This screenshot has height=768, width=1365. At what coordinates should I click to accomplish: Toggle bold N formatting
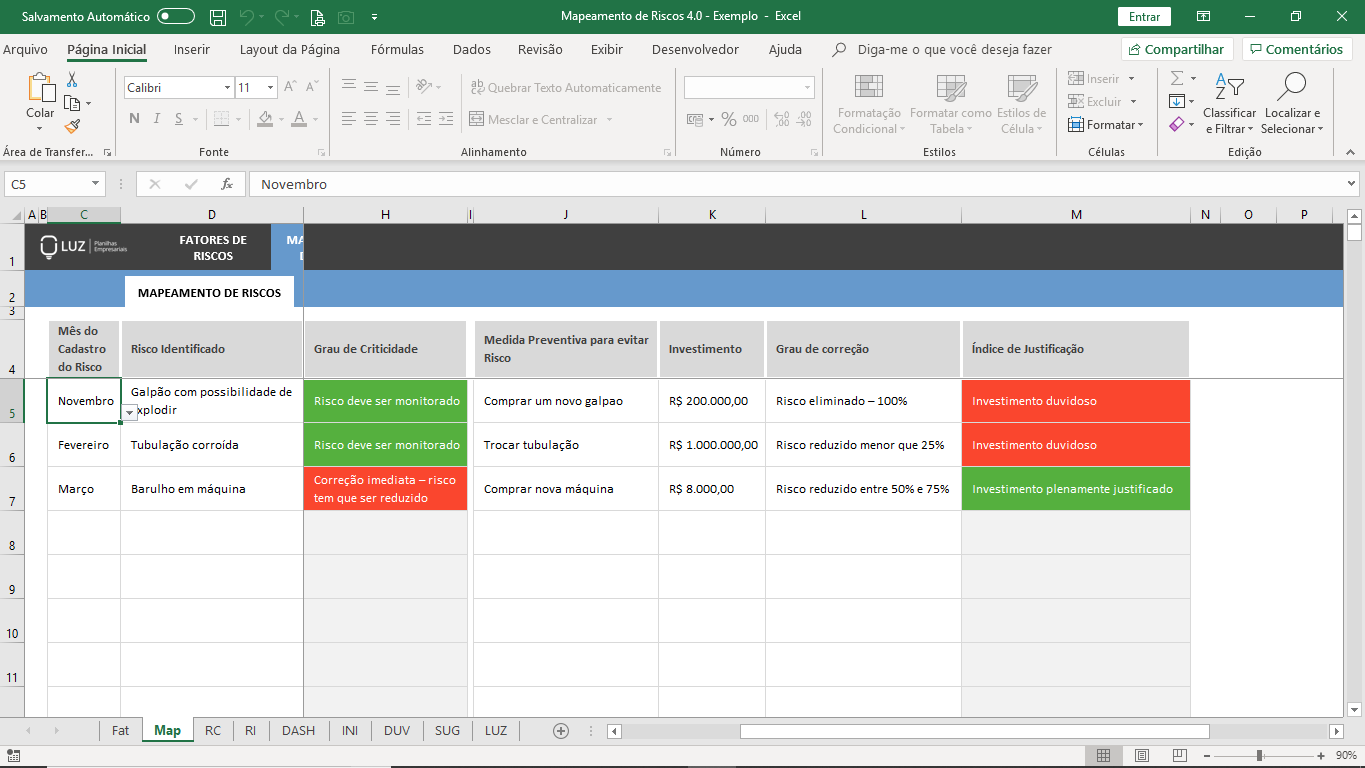point(134,119)
